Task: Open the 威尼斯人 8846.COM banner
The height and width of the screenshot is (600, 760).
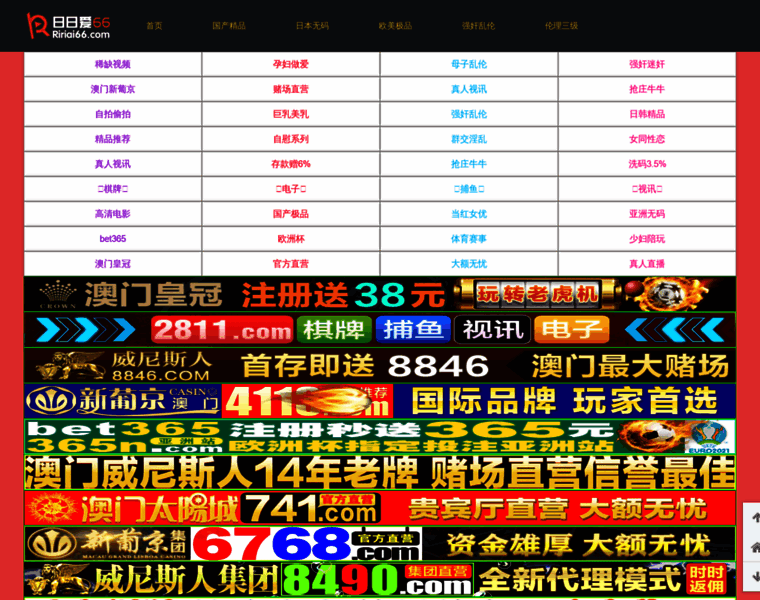Action: pyautogui.click(x=380, y=365)
